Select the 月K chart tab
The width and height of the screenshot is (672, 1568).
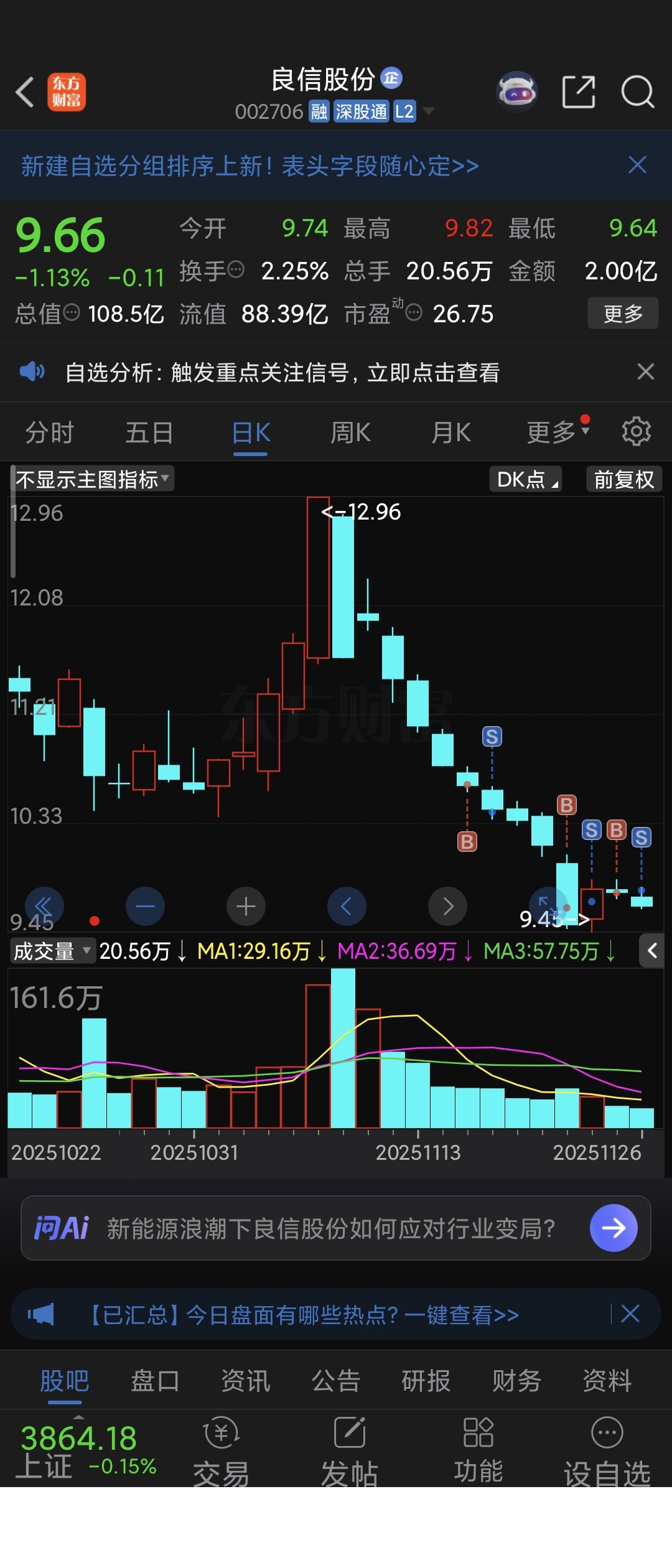pyautogui.click(x=451, y=432)
